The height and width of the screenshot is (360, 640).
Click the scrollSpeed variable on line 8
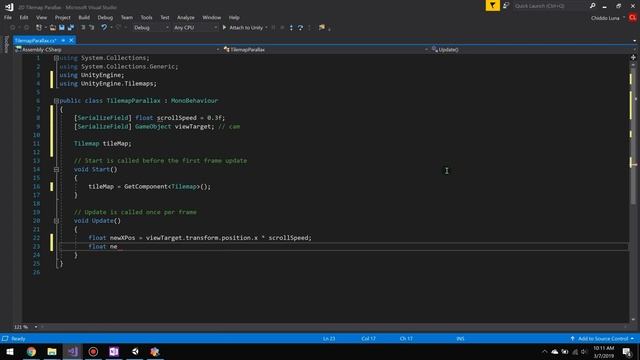point(176,118)
